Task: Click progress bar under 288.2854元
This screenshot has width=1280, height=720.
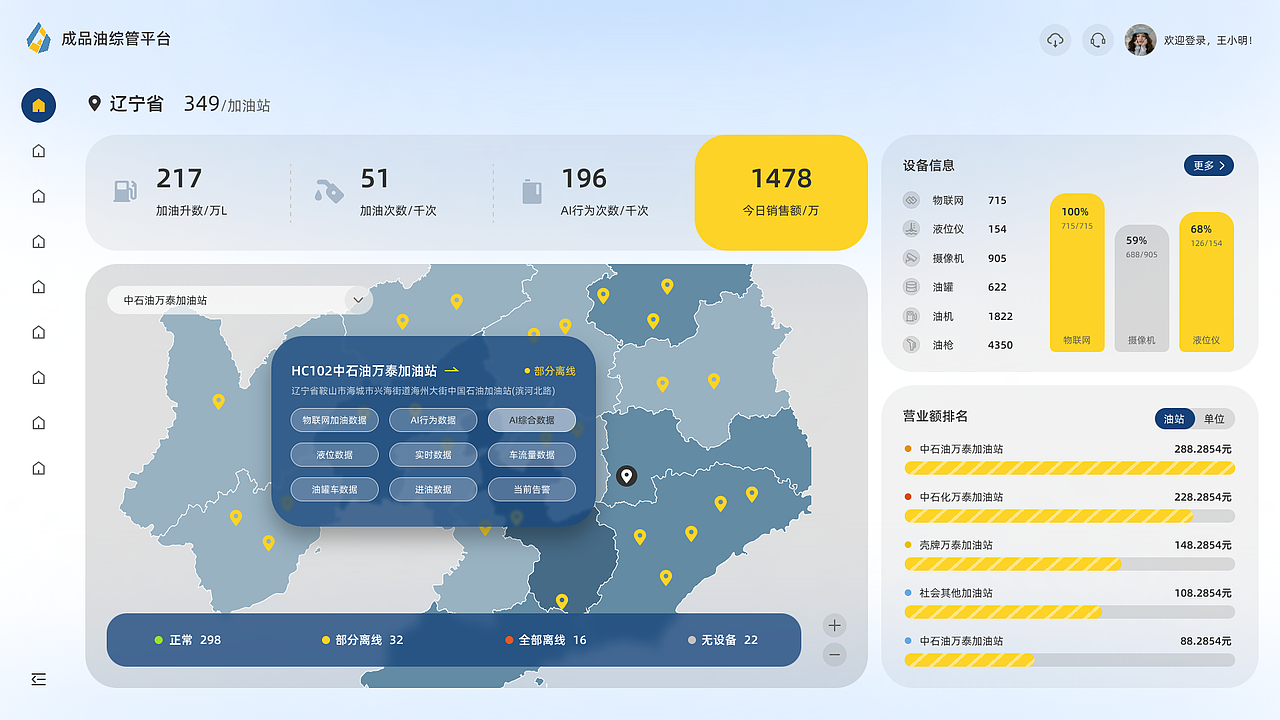Action: click(x=1069, y=468)
